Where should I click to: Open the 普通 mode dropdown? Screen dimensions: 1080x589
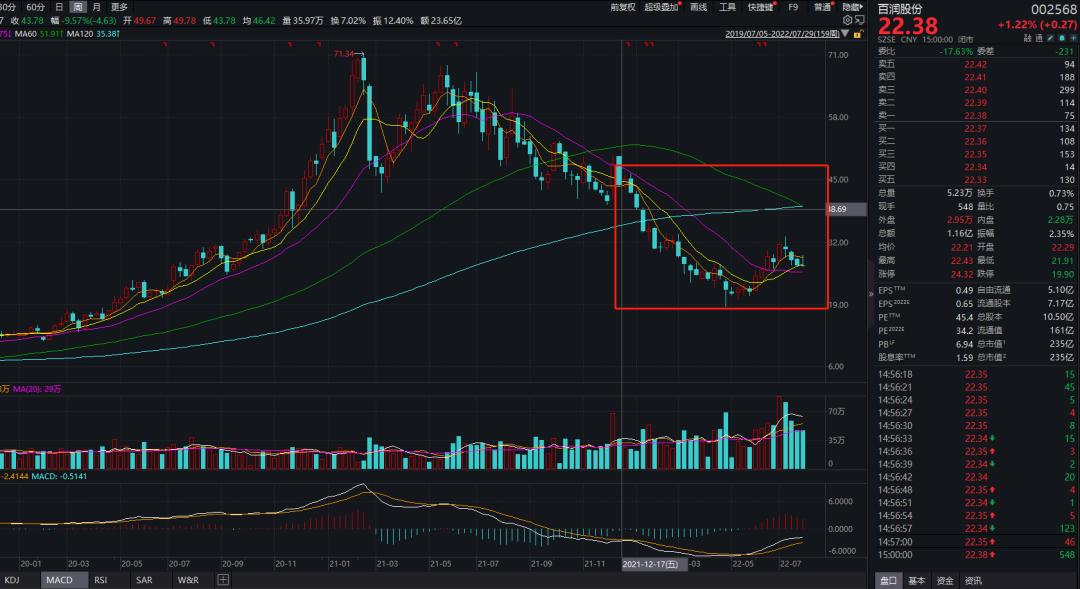823,7
